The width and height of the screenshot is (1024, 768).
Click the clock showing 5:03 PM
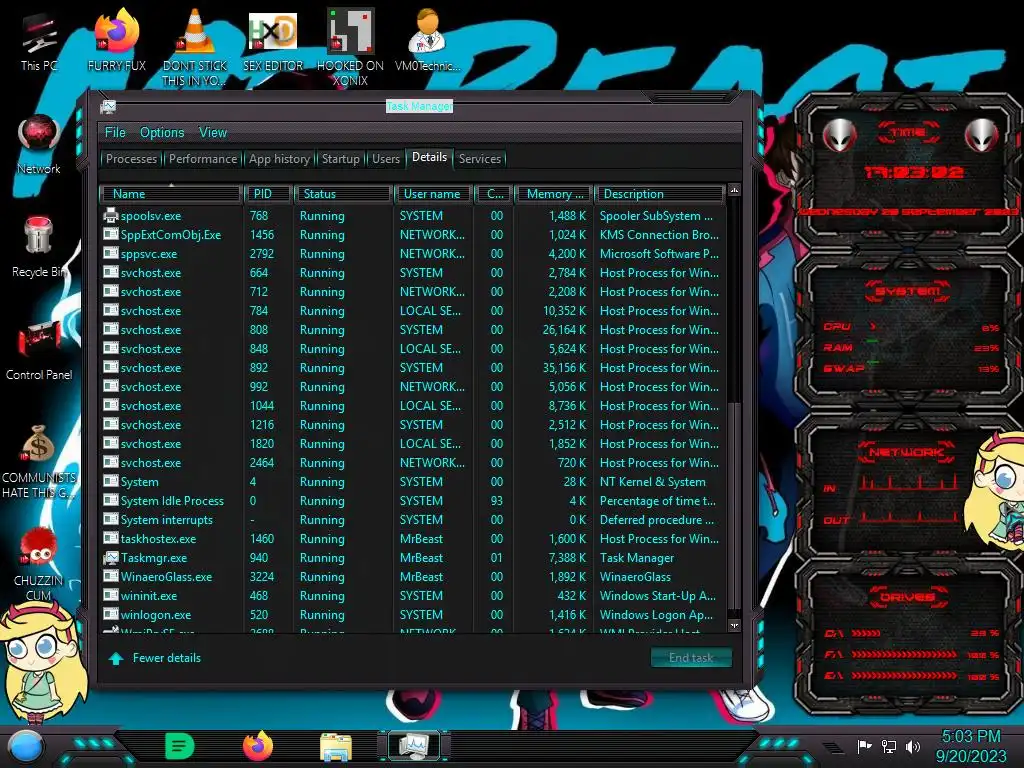pos(970,737)
